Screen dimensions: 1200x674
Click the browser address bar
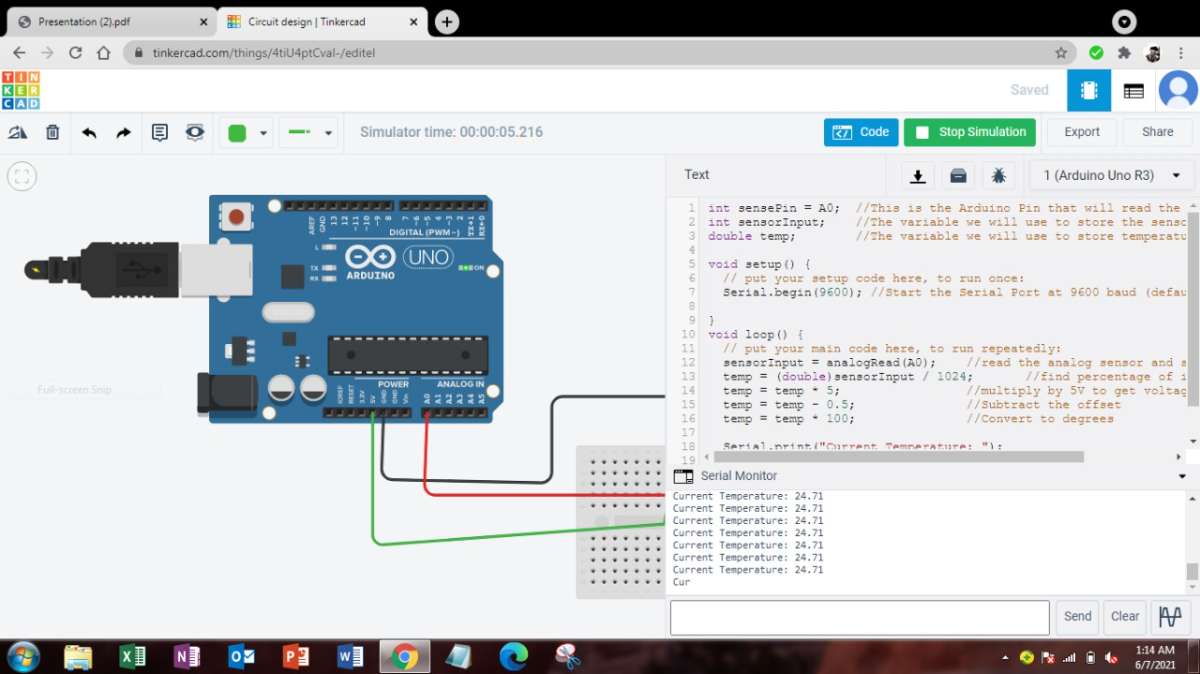(600, 53)
